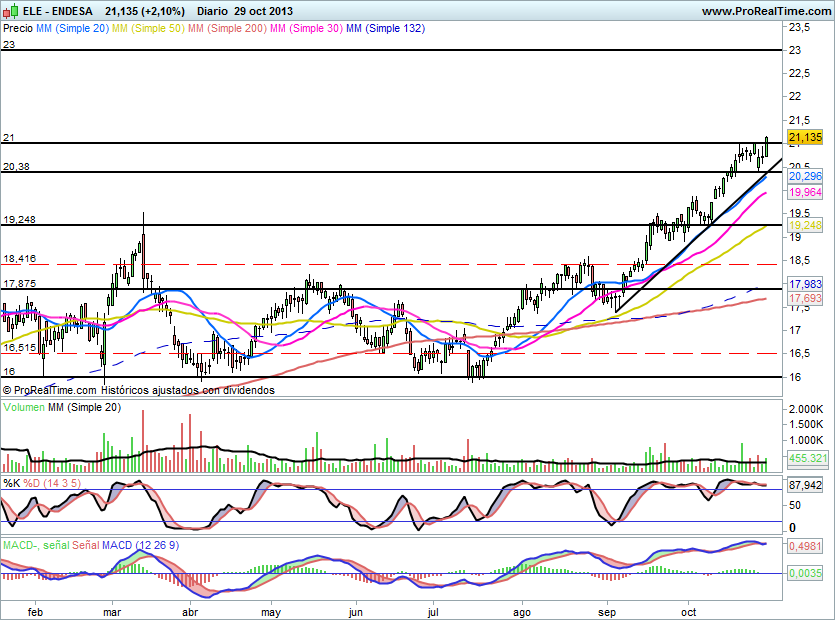
Task: Open the www.ProRealTime.com link
Action: click(x=765, y=11)
